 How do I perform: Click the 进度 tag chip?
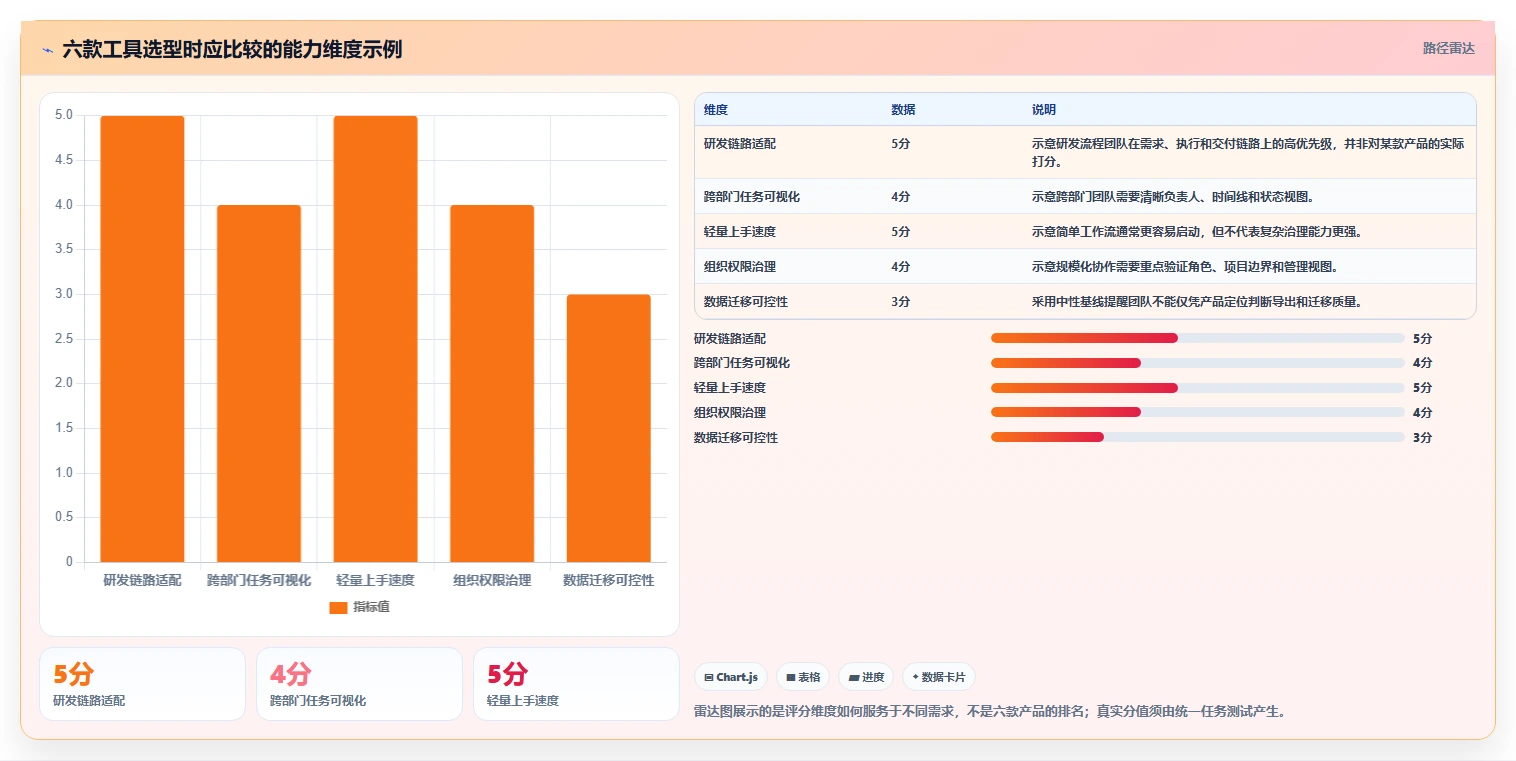click(x=866, y=677)
